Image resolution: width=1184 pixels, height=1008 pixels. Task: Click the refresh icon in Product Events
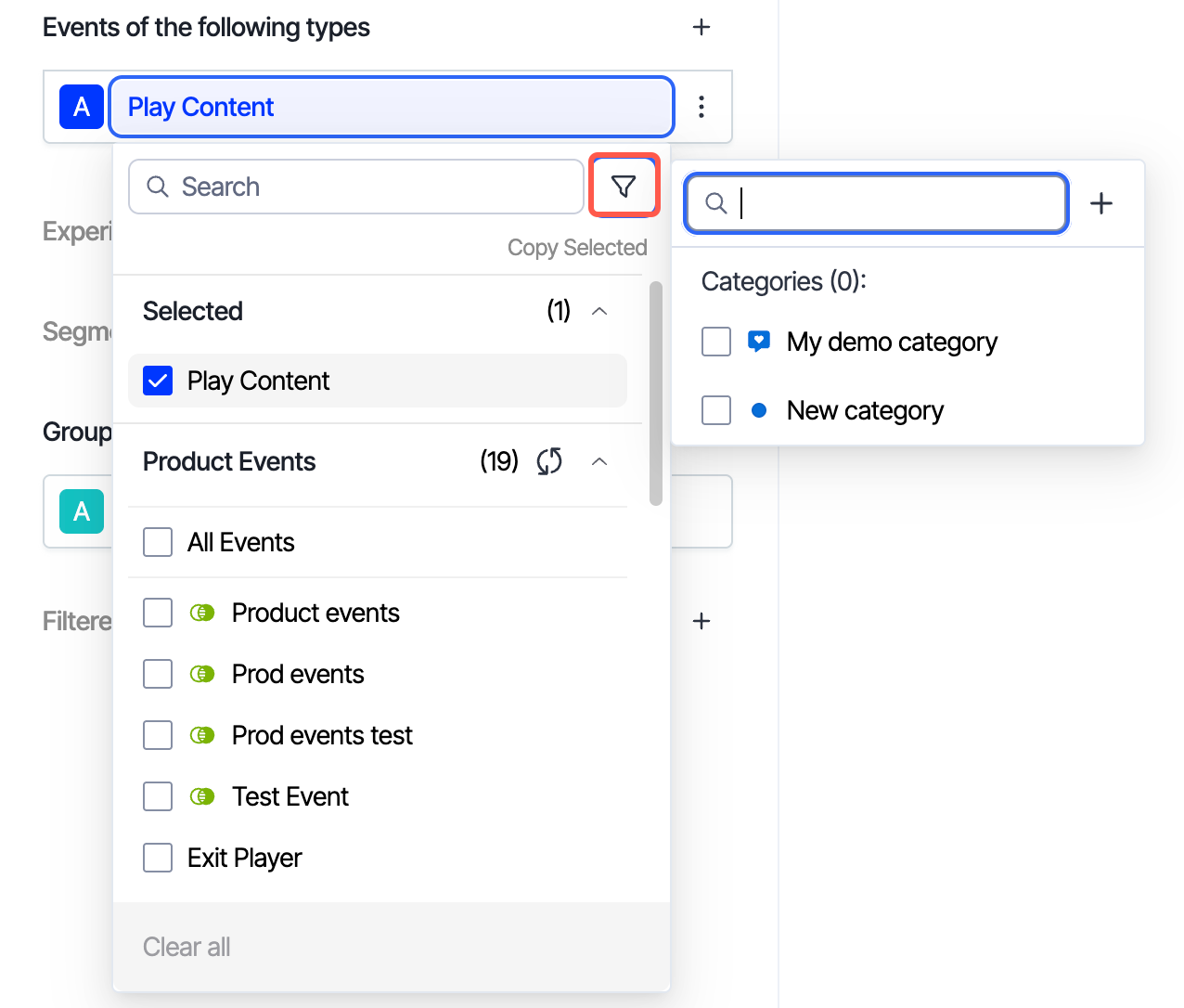coord(549,461)
